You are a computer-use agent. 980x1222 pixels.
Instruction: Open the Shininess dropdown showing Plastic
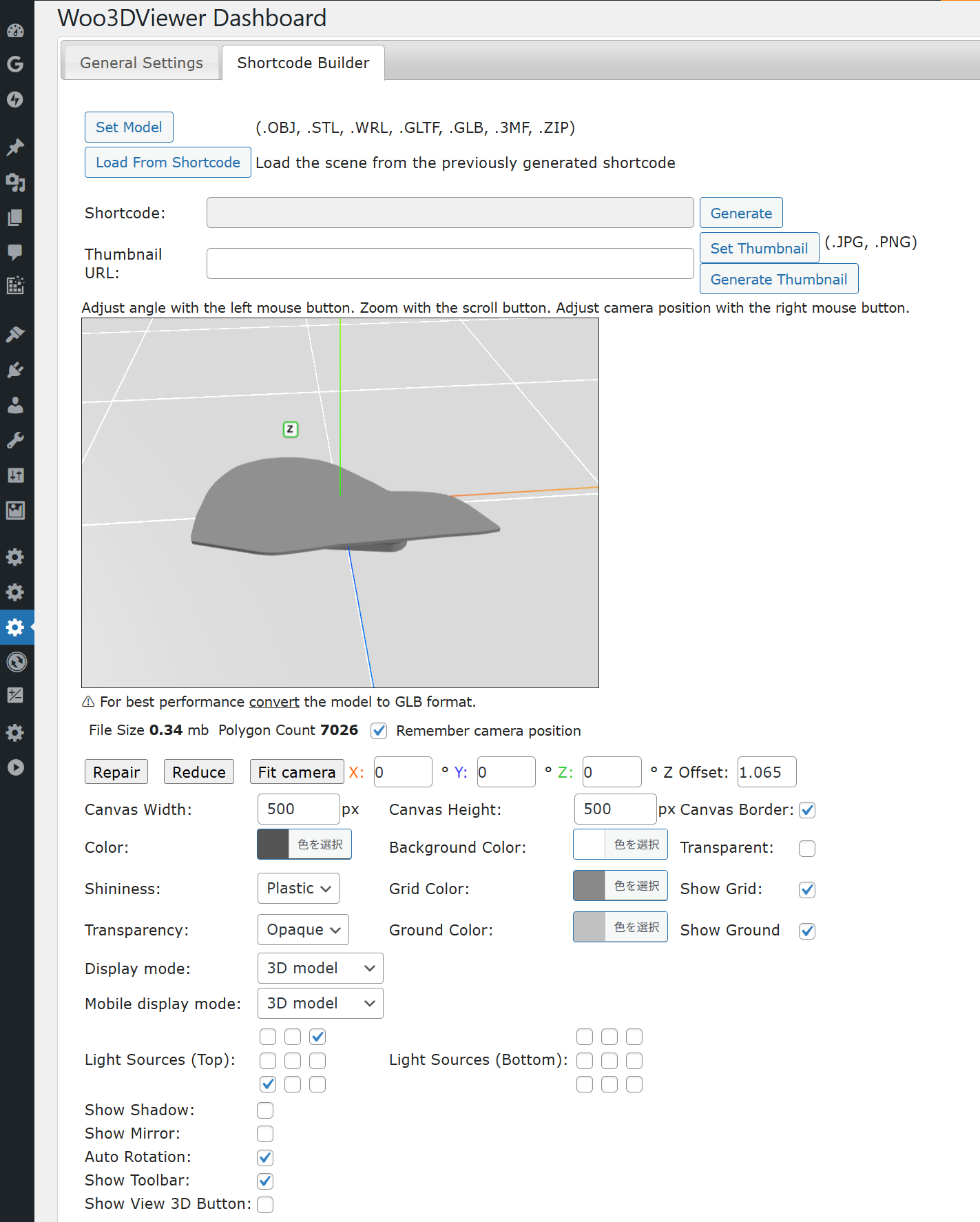point(298,889)
